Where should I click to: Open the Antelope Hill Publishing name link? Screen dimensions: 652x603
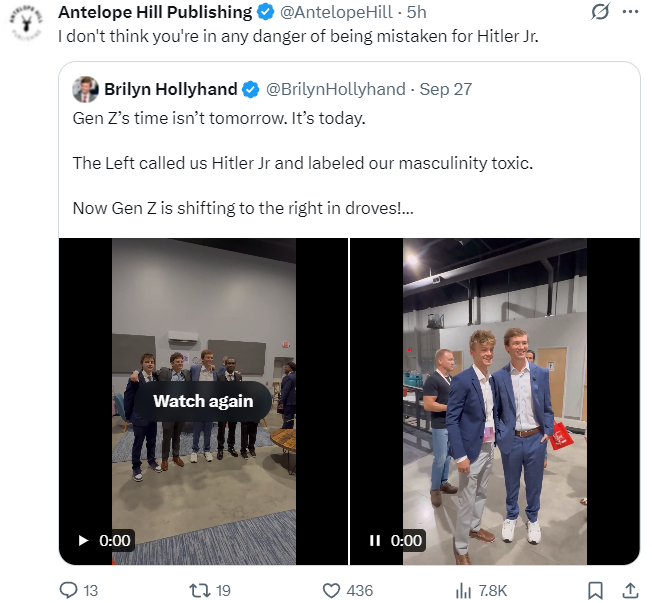coord(155,13)
